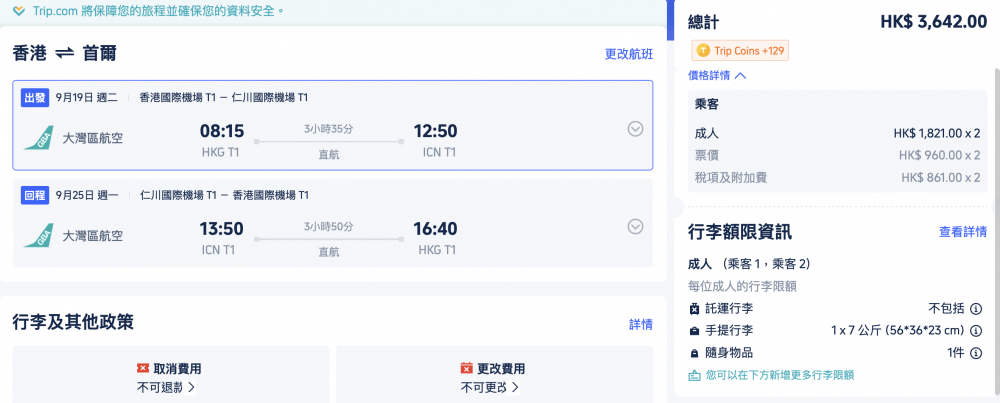Click 更改航班 to change flights

pyautogui.click(x=629, y=54)
